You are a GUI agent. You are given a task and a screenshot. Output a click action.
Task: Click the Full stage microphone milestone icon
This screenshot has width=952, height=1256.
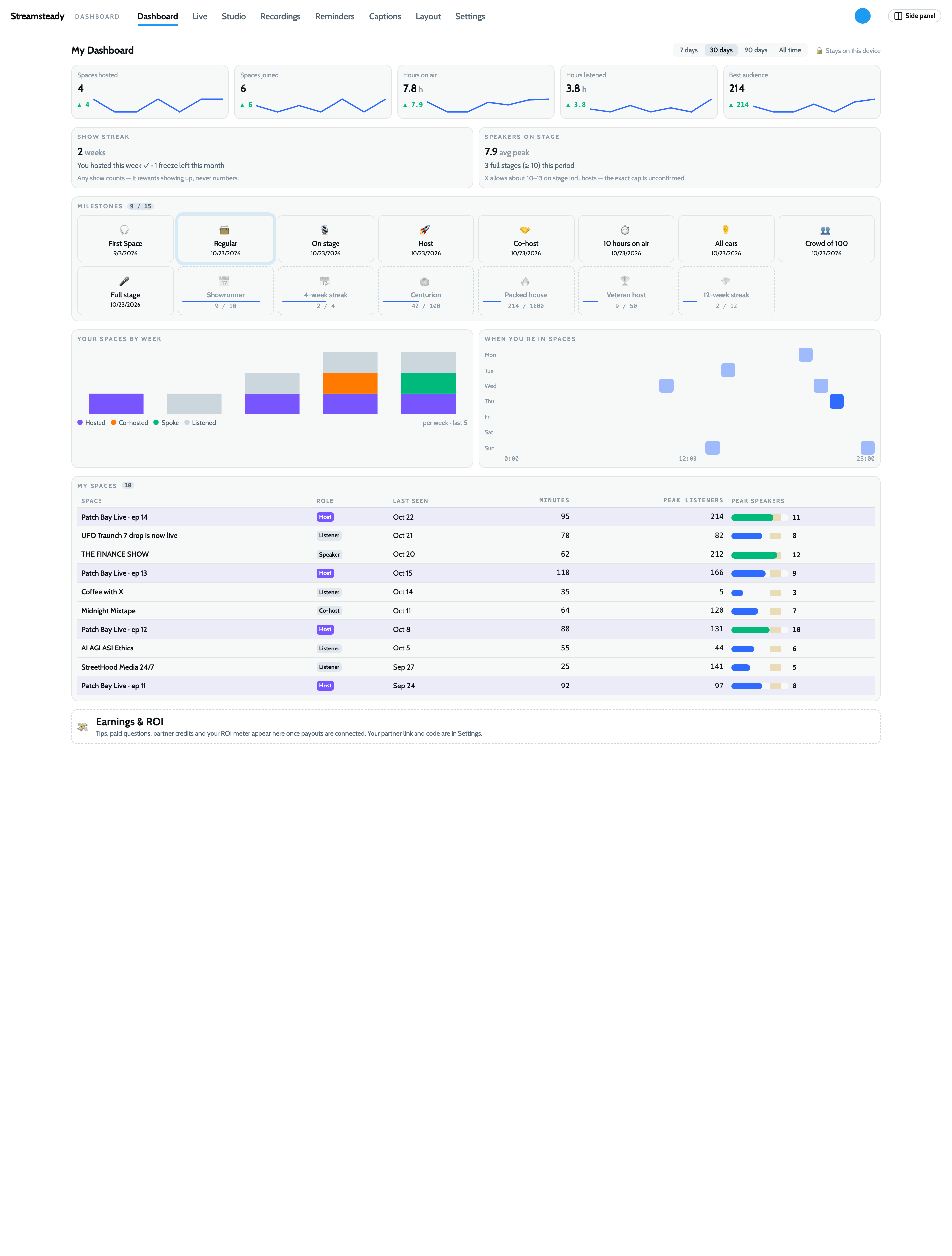pyautogui.click(x=124, y=282)
